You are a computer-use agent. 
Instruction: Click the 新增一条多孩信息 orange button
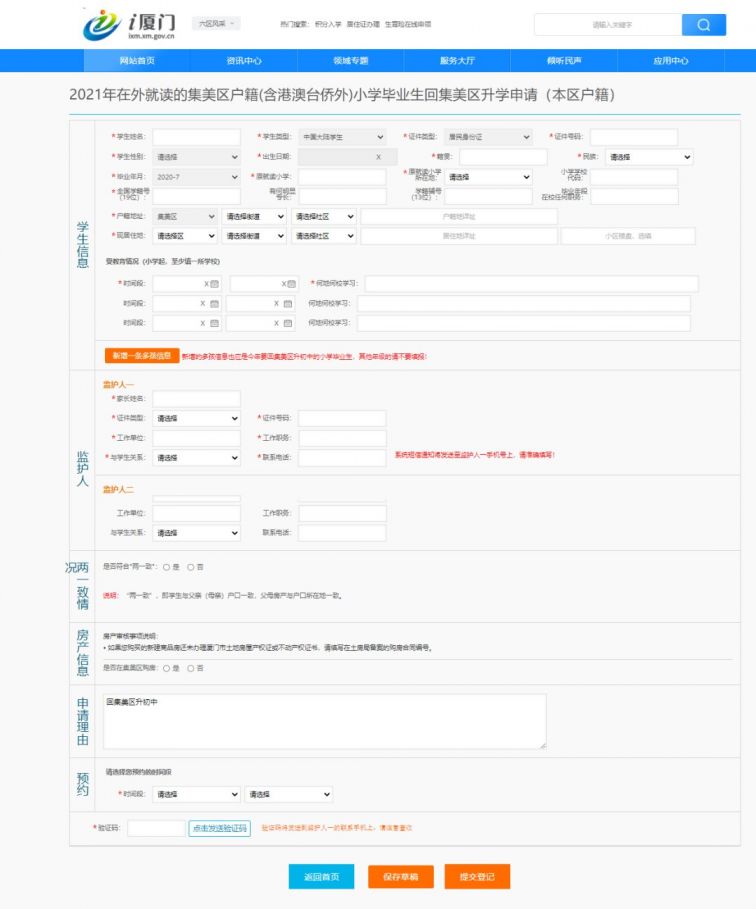pyautogui.click(x=141, y=356)
